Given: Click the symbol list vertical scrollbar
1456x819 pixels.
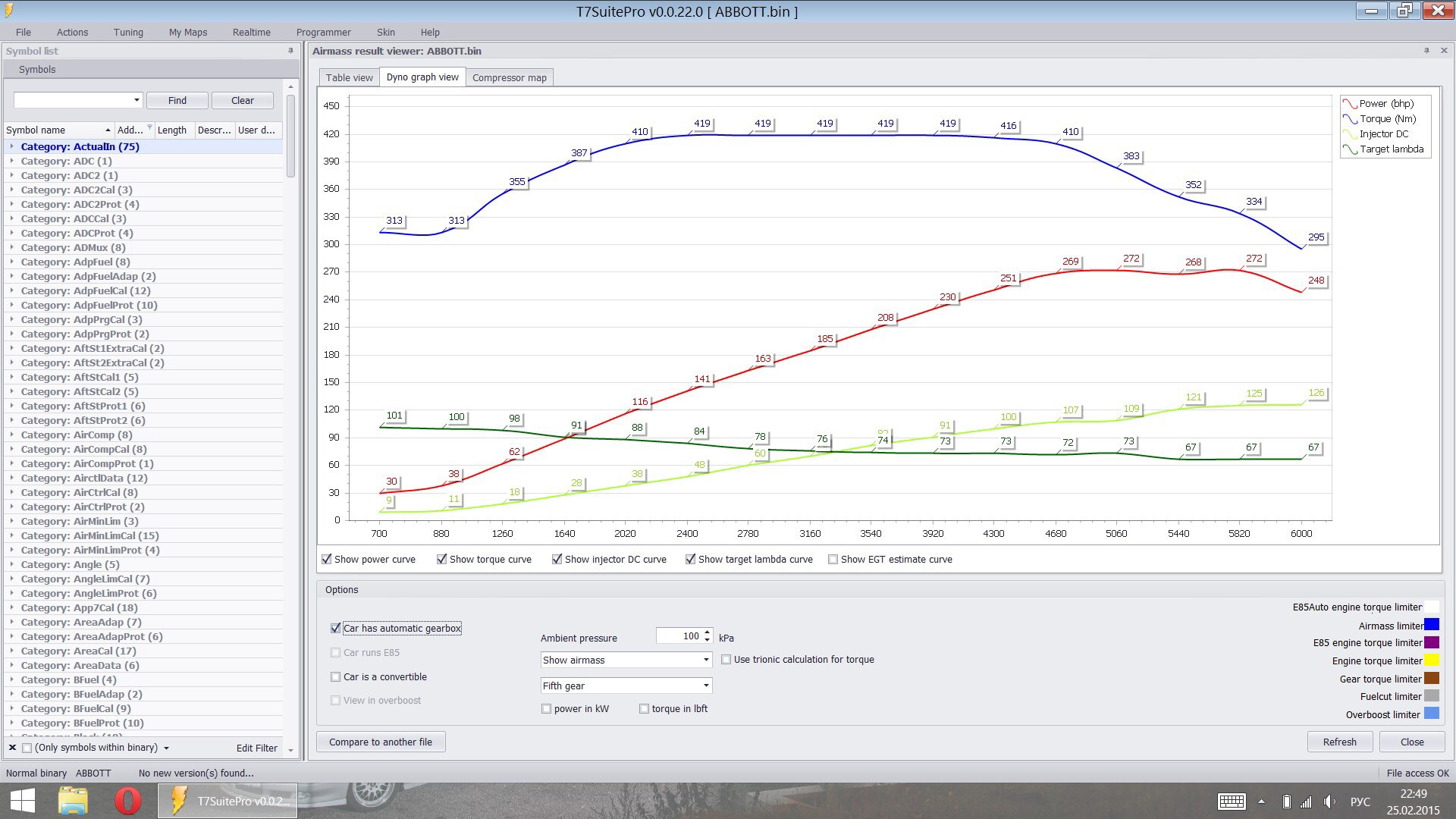Looking at the screenshot, I should pyautogui.click(x=290, y=136).
